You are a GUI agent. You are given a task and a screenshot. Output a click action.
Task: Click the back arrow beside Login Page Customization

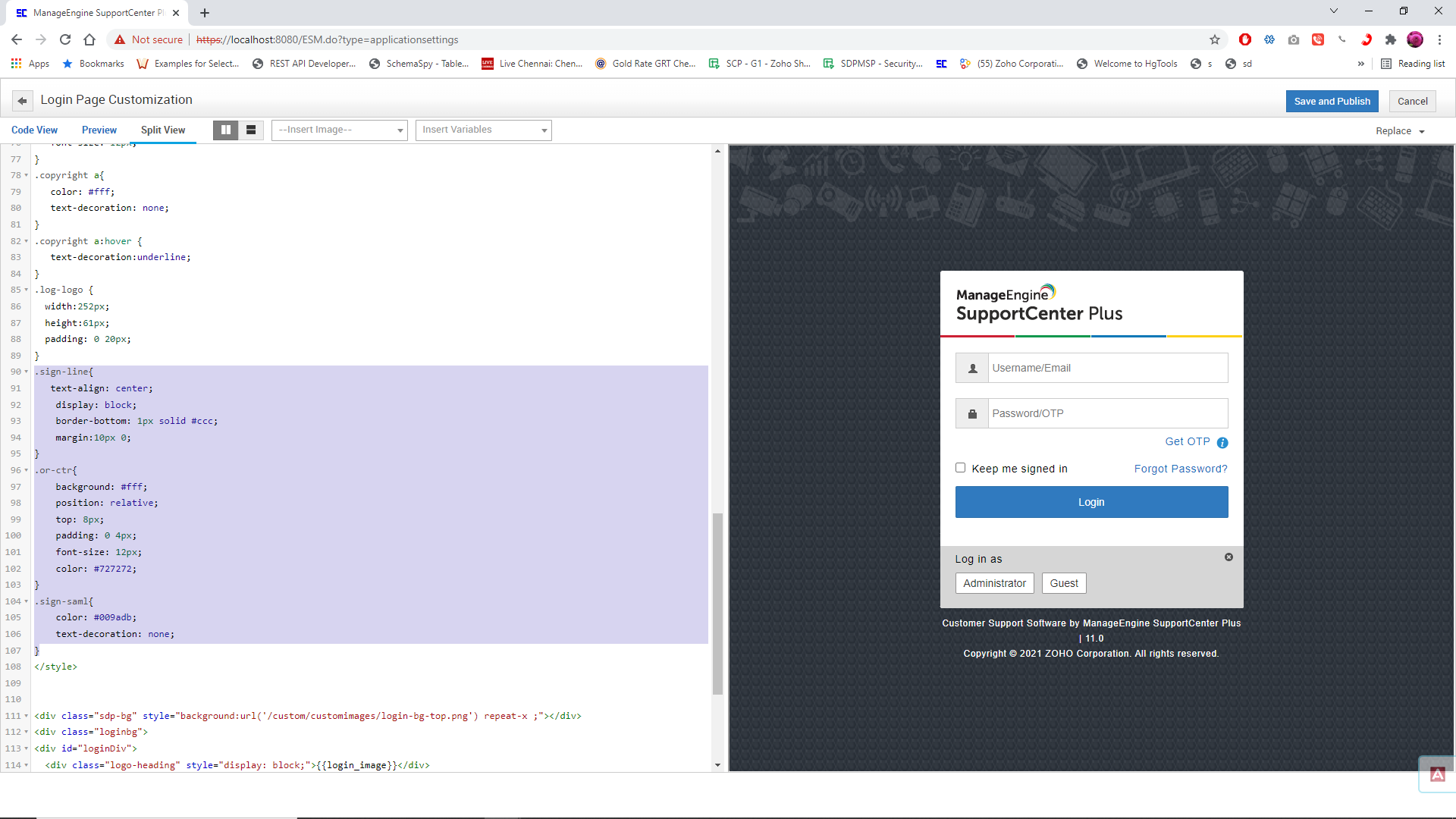click(x=23, y=101)
